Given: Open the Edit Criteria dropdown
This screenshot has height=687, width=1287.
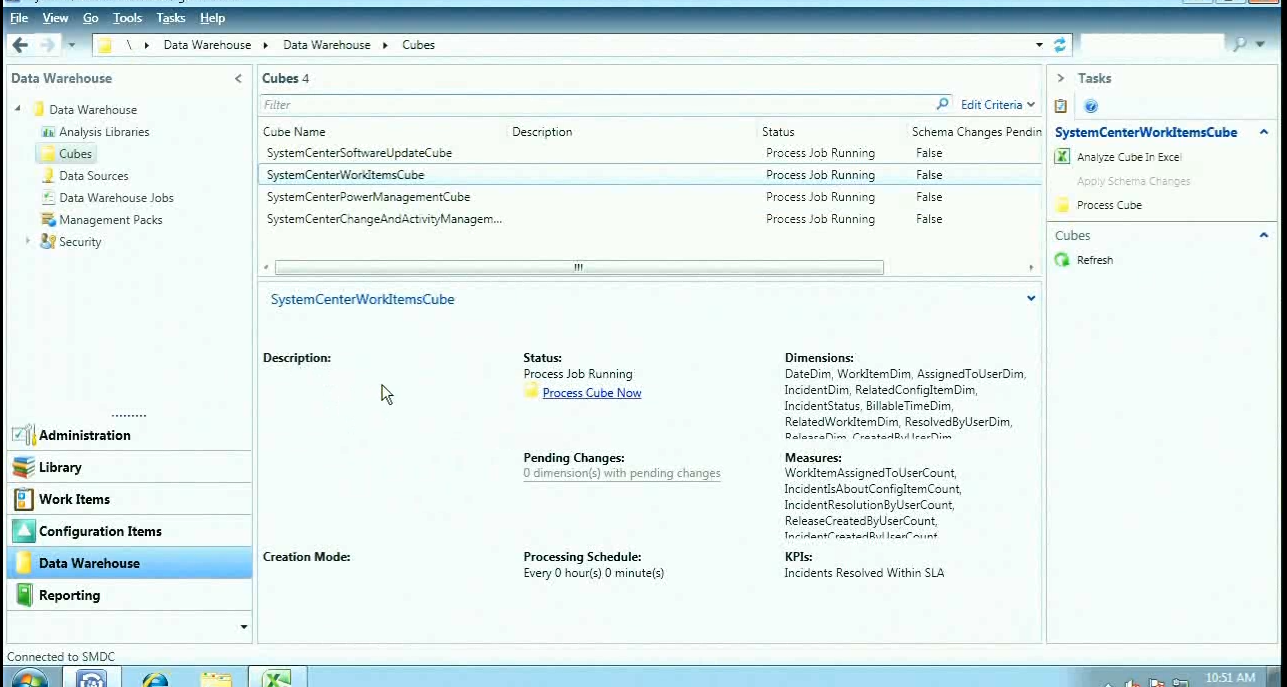Looking at the screenshot, I should [998, 104].
